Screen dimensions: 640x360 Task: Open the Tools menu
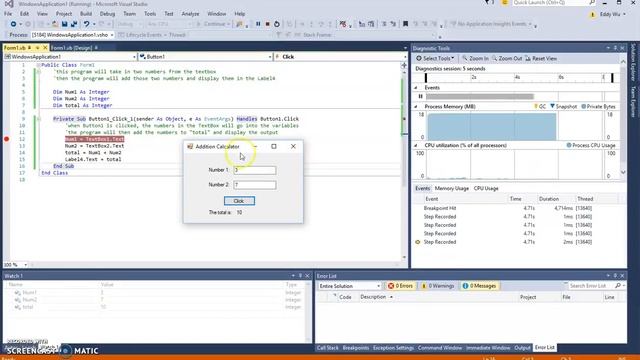[150, 14]
